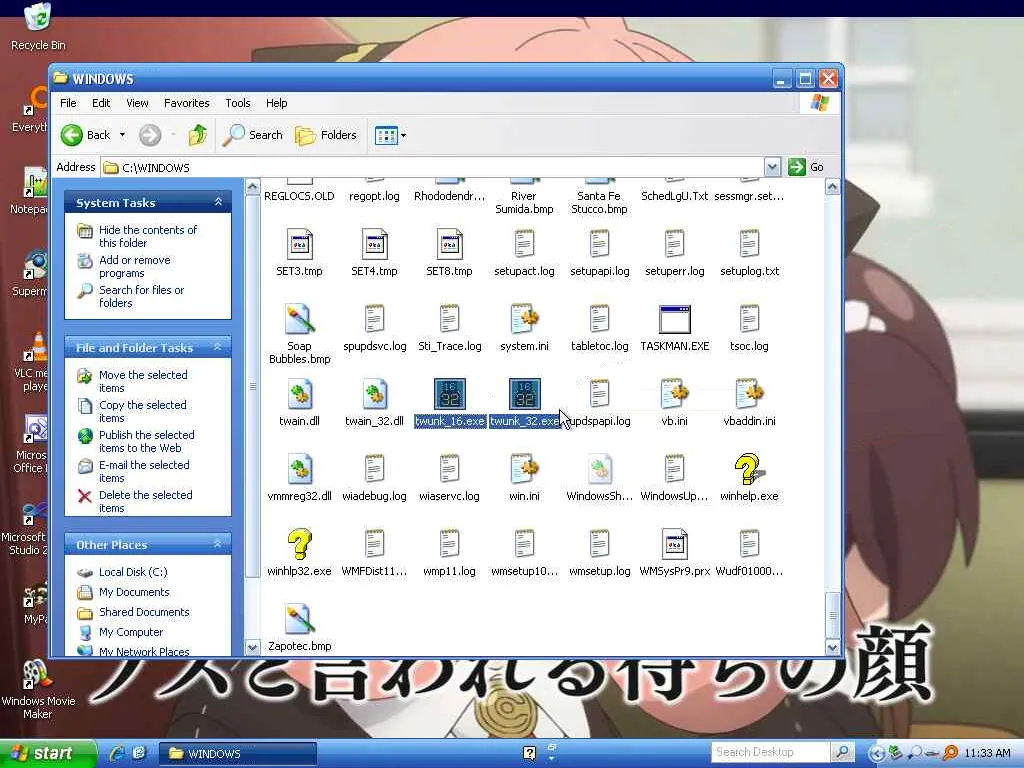
Task: Select the twain.dll file icon
Action: (299, 394)
